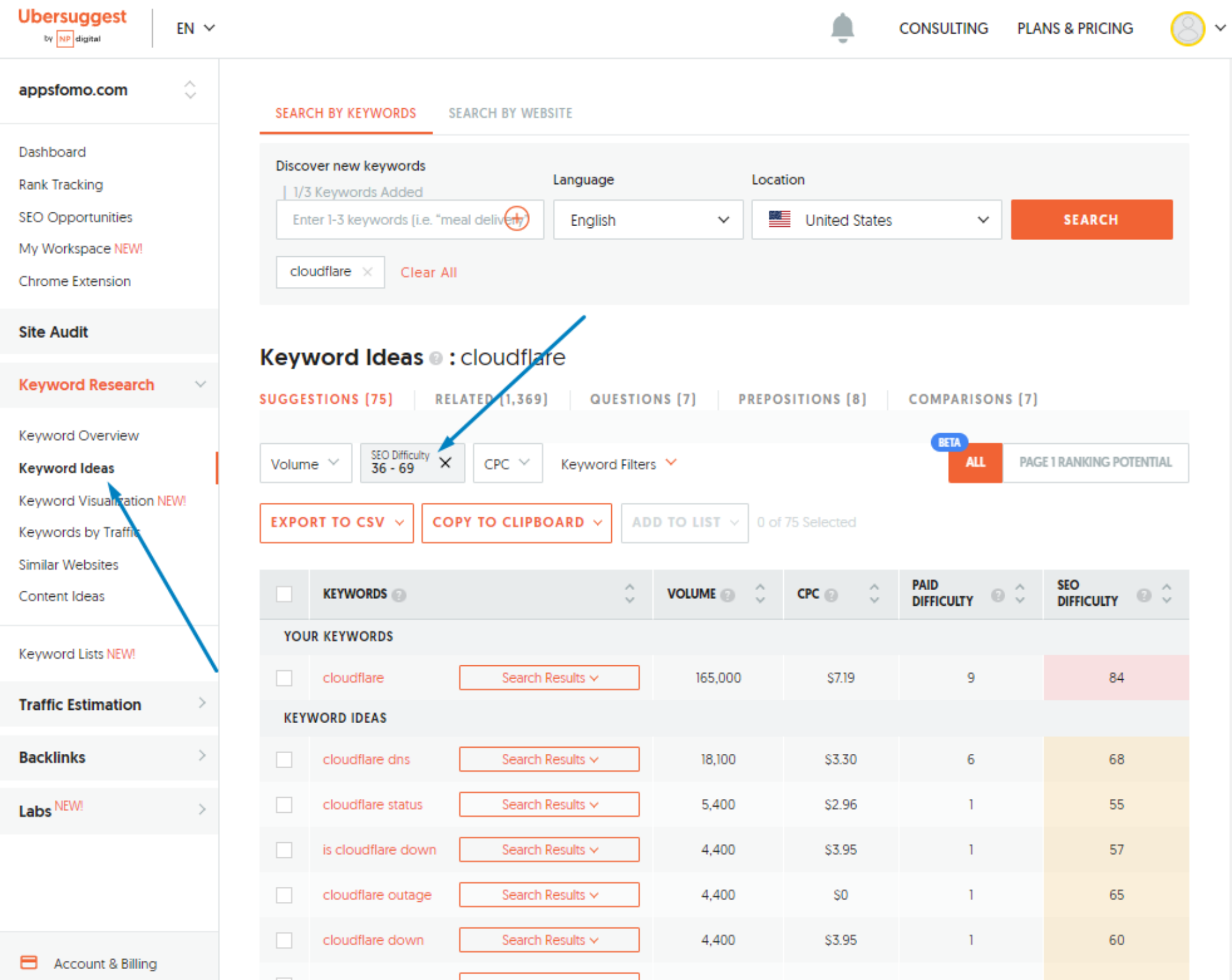Sort table by PAID DIFFICULTY arrows
The width and height of the screenshot is (1232, 980).
1020,594
